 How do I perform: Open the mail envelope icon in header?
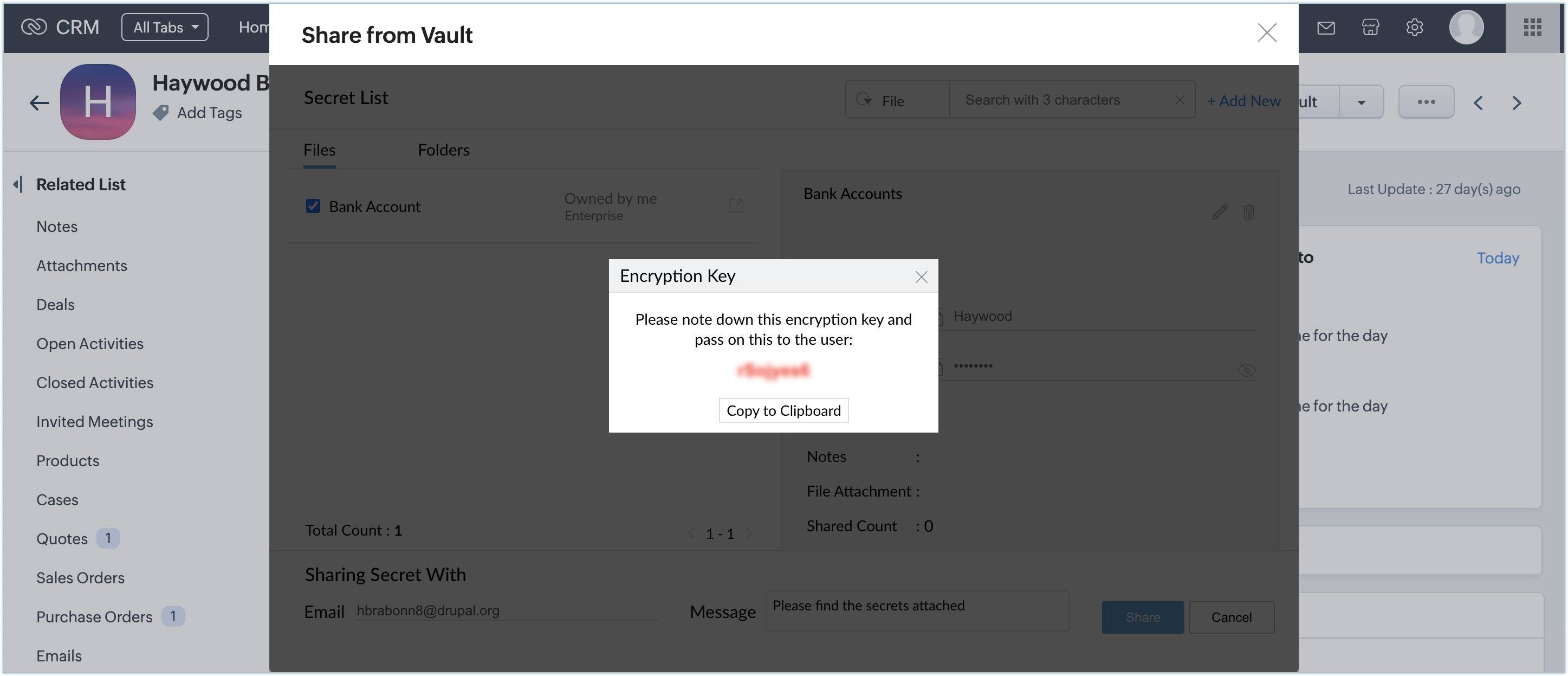[x=1326, y=28]
